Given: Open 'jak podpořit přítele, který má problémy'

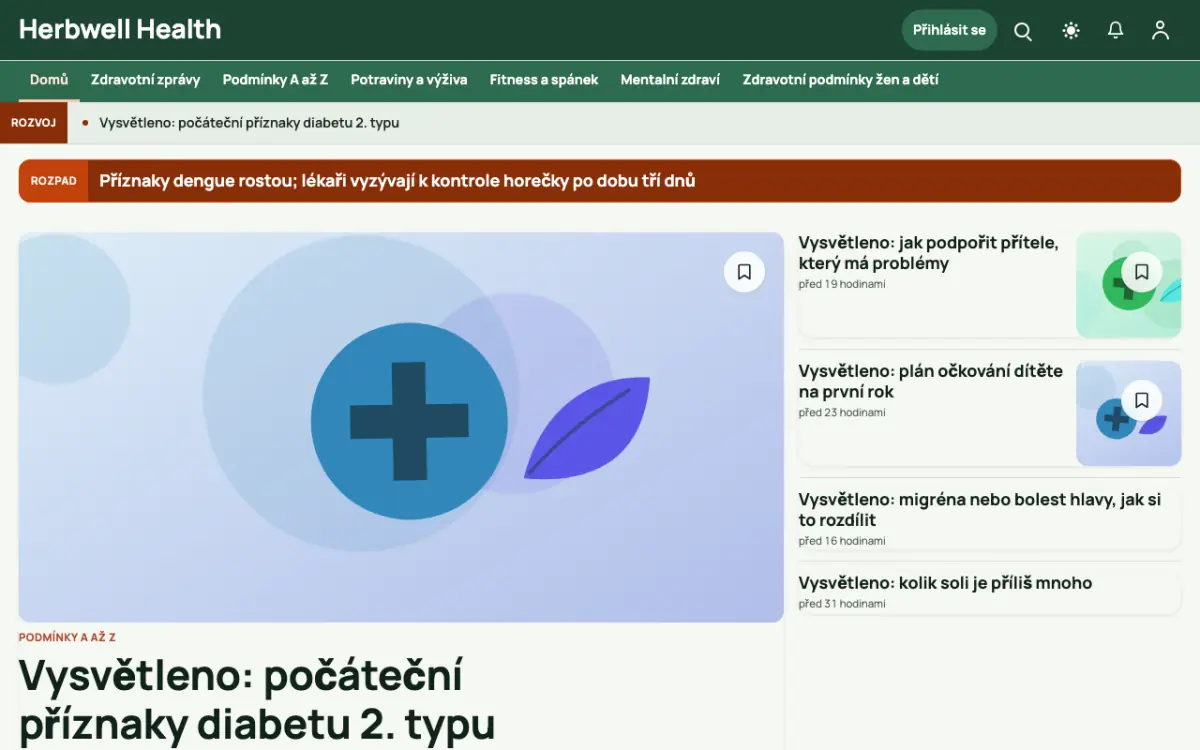Looking at the screenshot, I should tap(928, 253).
